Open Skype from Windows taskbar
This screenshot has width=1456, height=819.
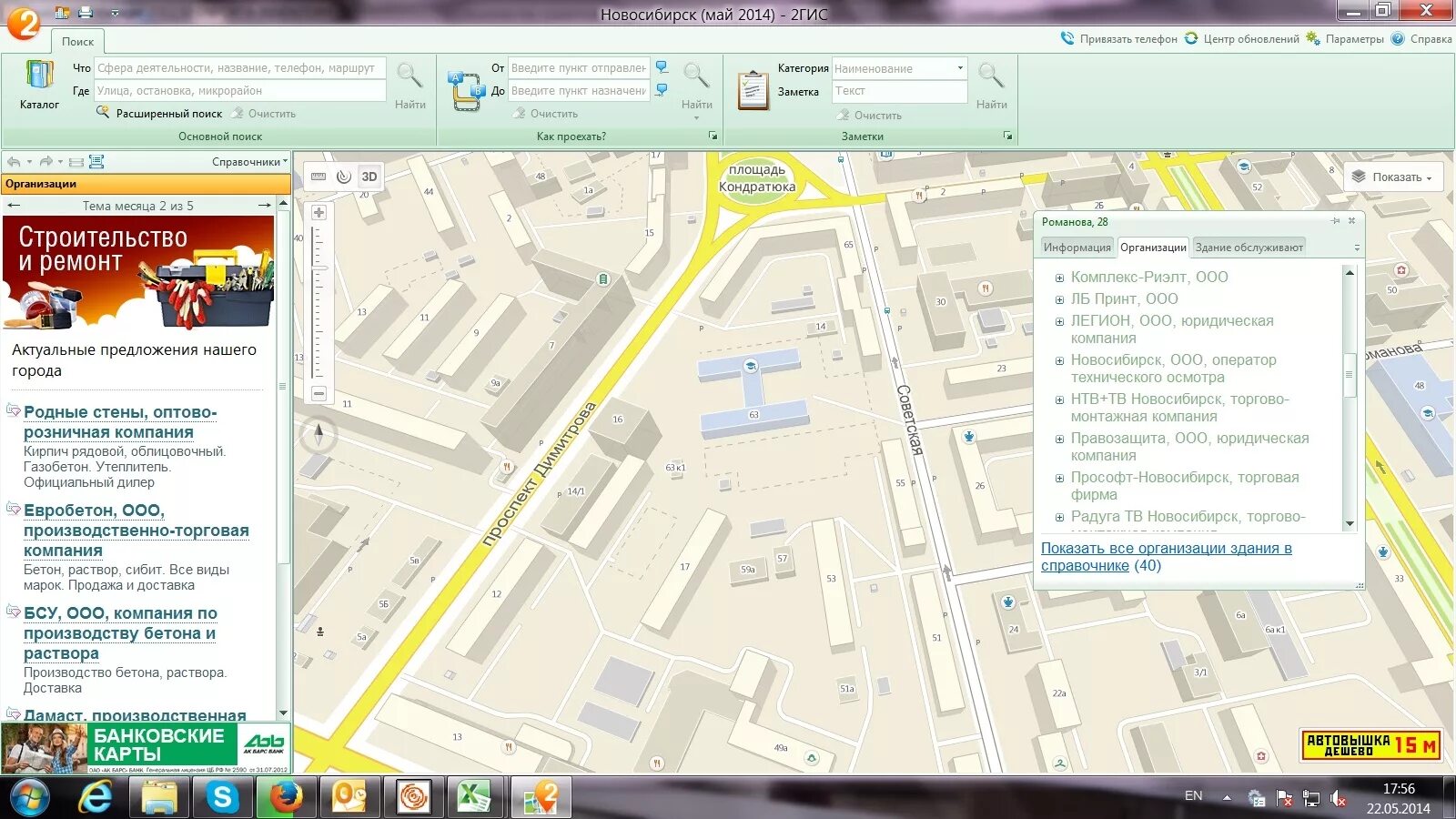222,798
